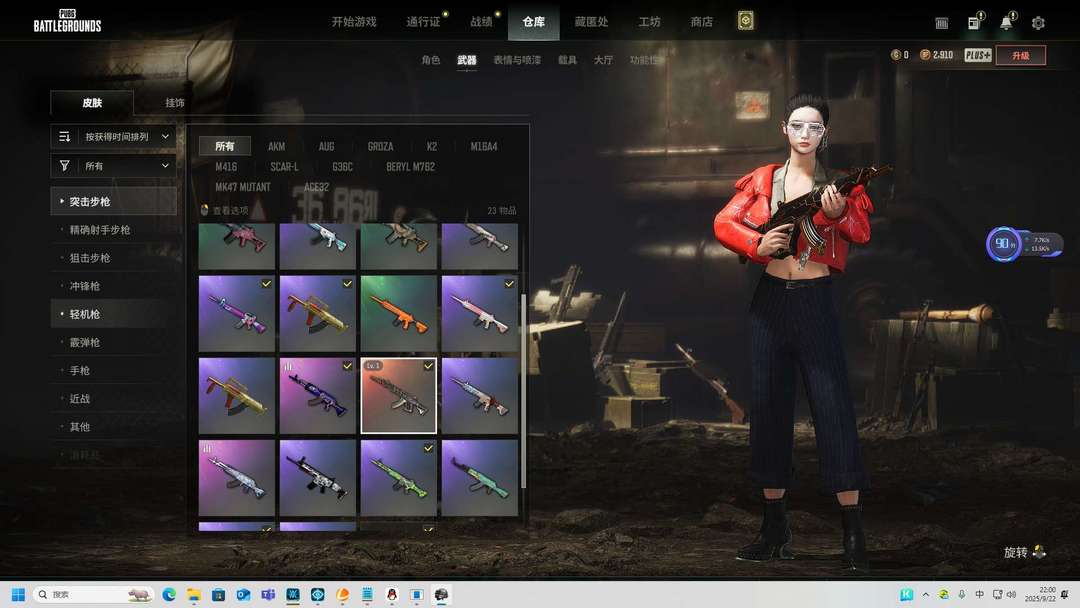The height and width of the screenshot is (608, 1080).
Task: Go to the 开始游戏 tab
Action: [x=354, y=22]
